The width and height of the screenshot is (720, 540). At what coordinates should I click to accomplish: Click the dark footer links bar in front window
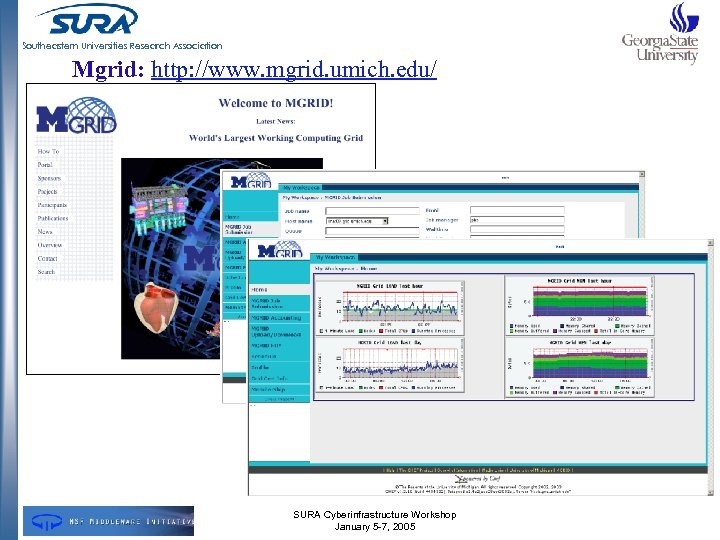[x=478, y=470]
